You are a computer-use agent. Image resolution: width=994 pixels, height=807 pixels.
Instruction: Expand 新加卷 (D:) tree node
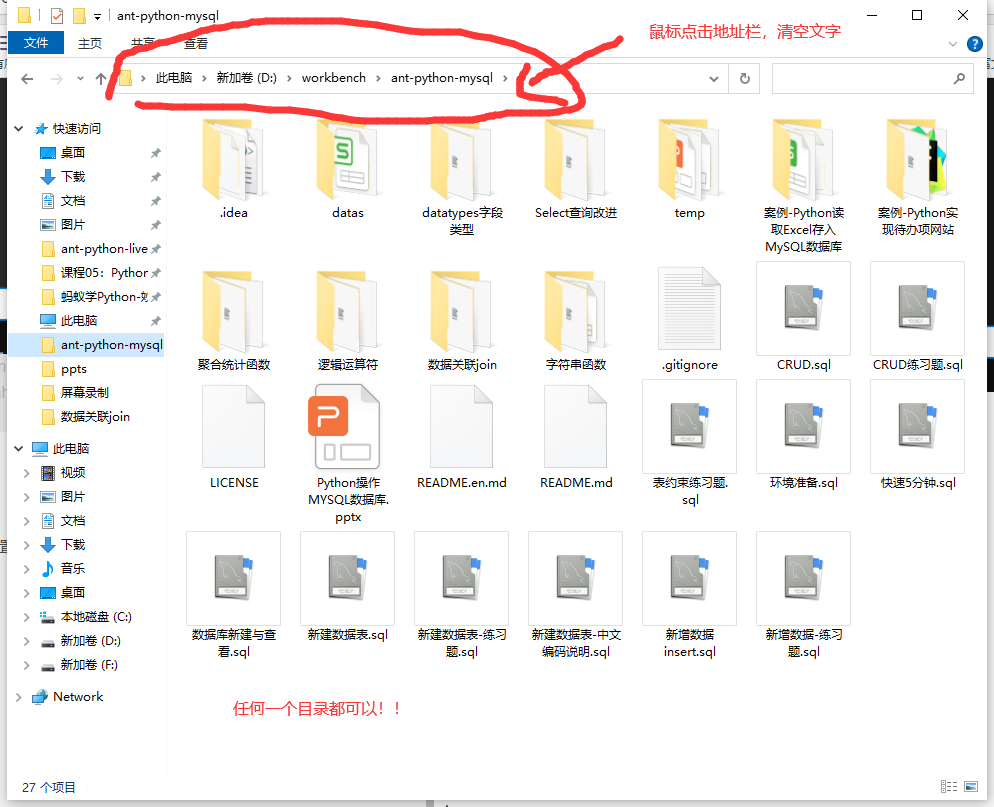27,641
